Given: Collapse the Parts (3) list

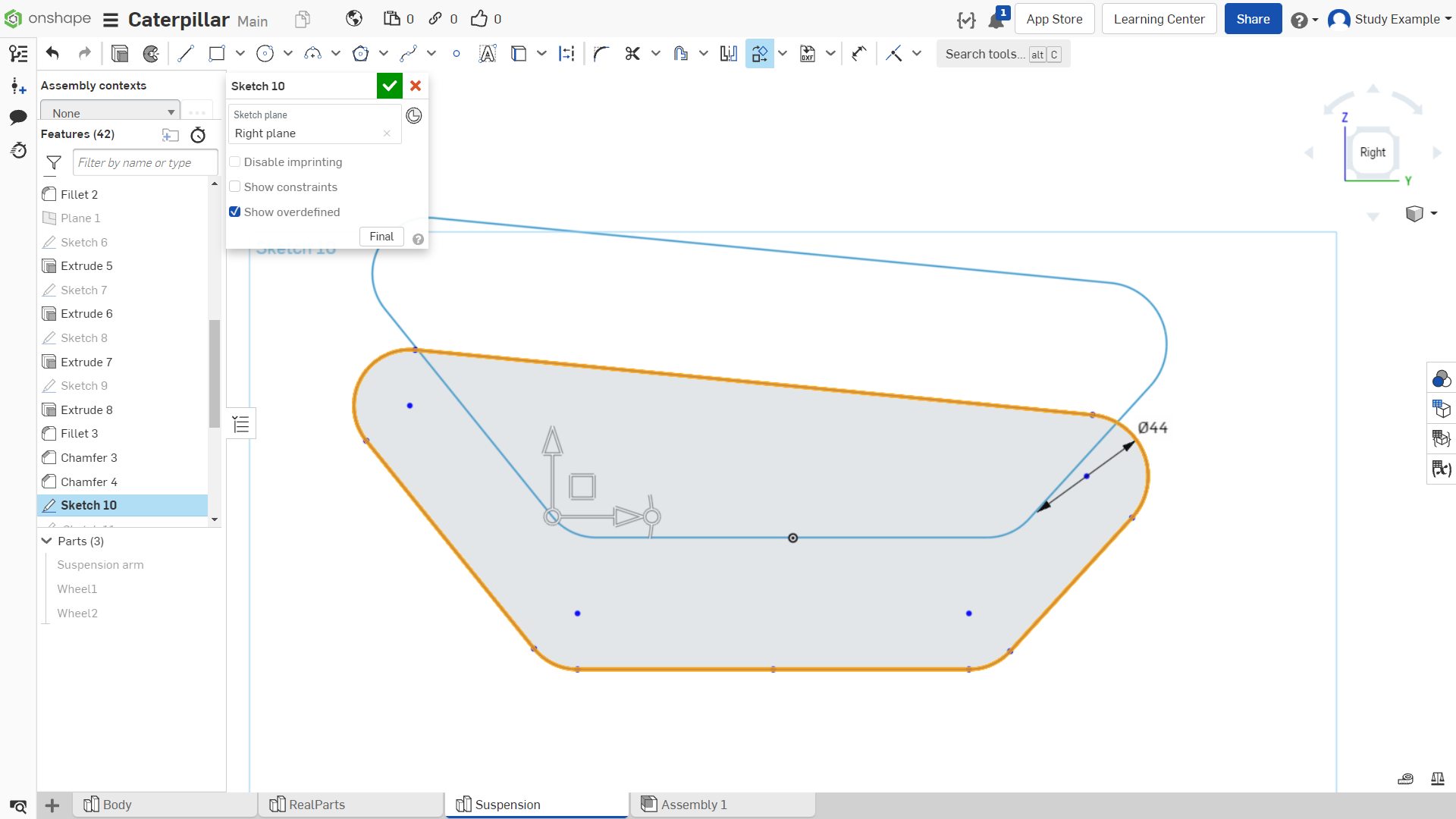Looking at the screenshot, I should tap(46, 541).
